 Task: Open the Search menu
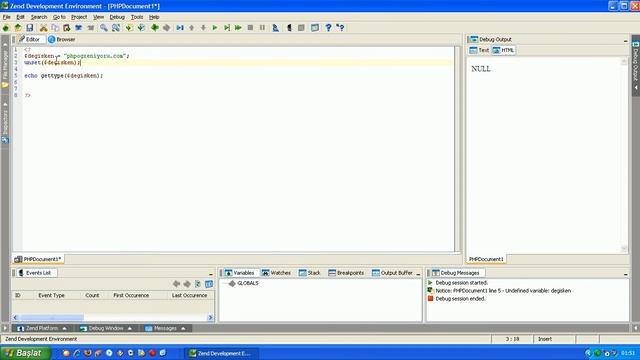tap(39, 17)
